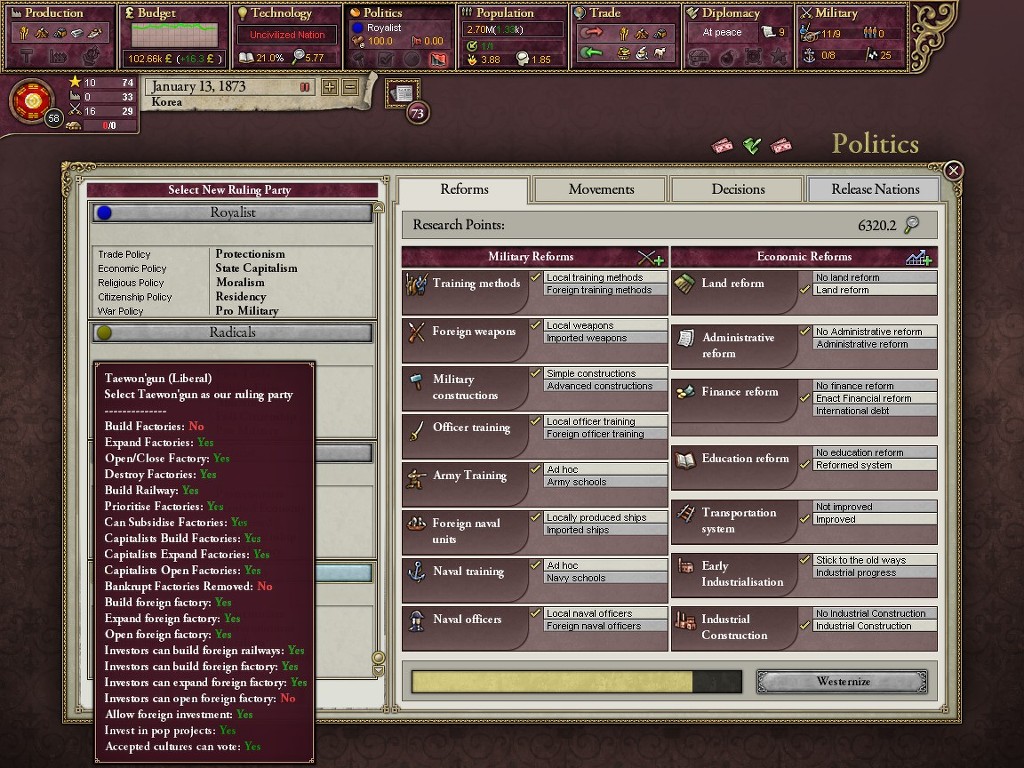Select Administrative reform option
Image resolution: width=1024 pixels, height=768 pixels.
[874, 344]
